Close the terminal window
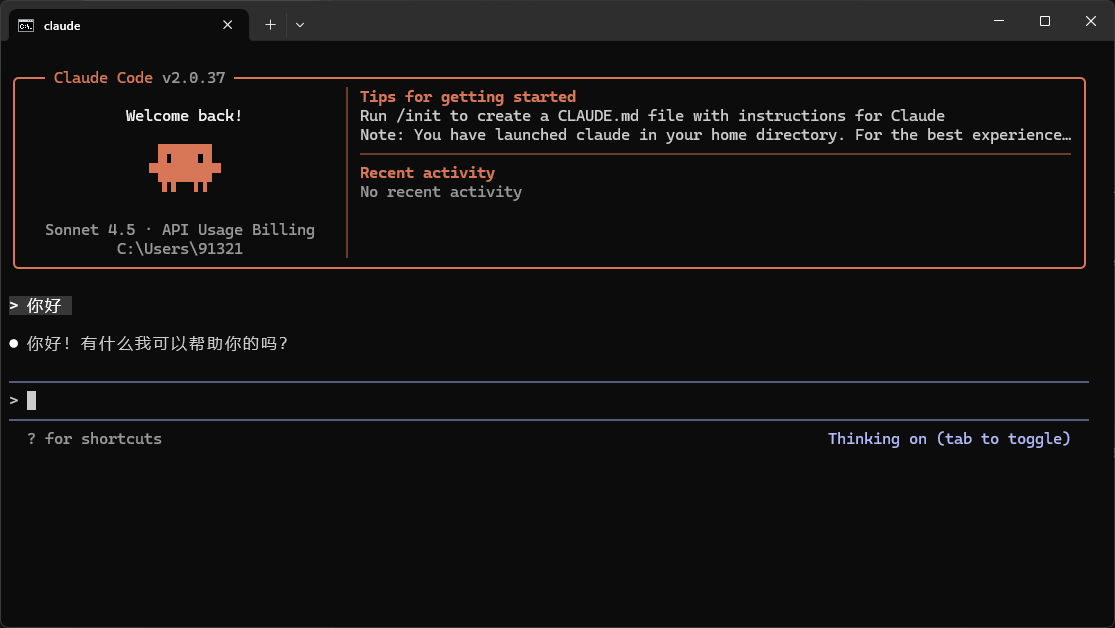This screenshot has height=628, width=1115. [x=1091, y=21]
